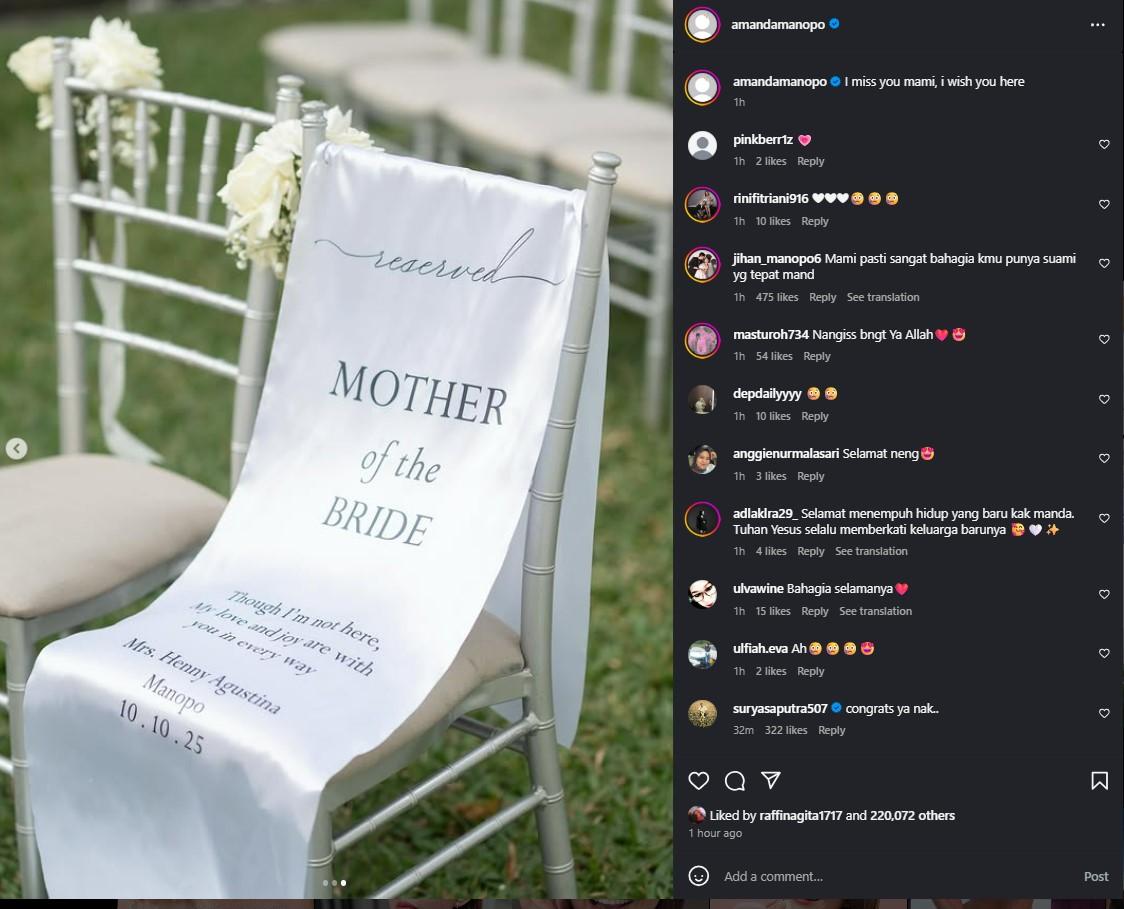The height and width of the screenshot is (909, 1124).
Task: See translation of ulvawine's comment
Action: click(875, 611)
